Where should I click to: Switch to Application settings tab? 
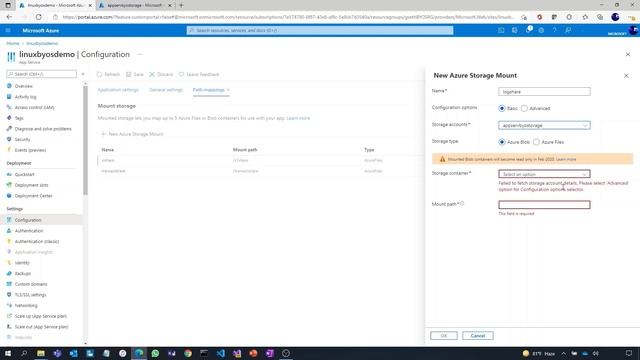118,90
